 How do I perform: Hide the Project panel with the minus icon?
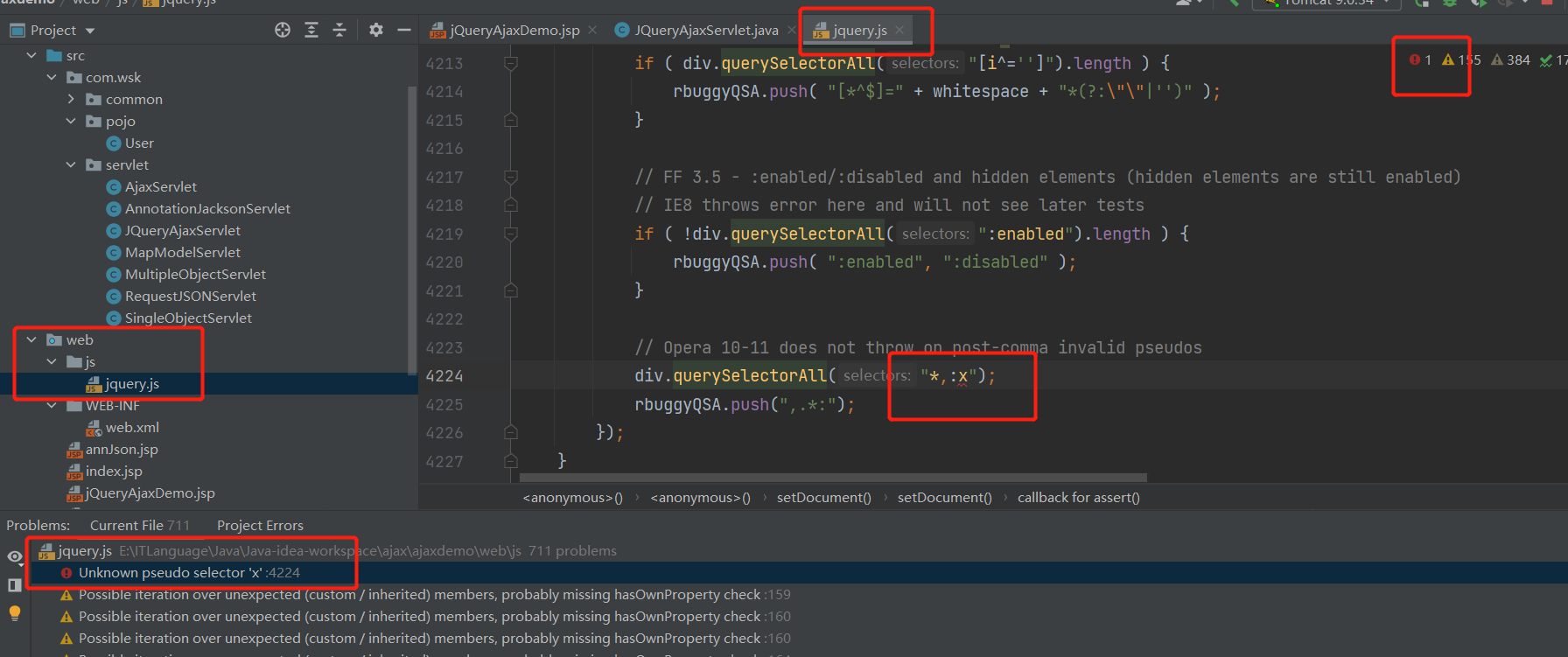click(404, 30)
